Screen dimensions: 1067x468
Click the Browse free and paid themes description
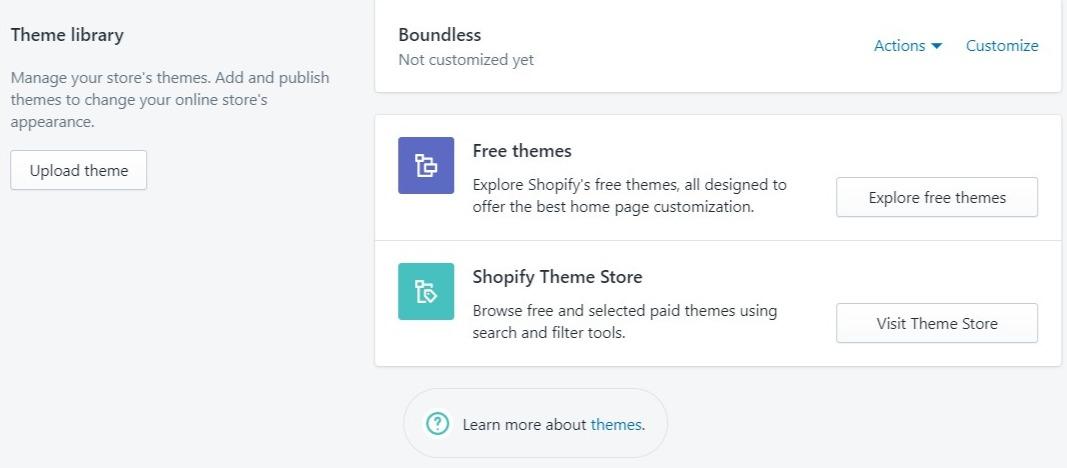[625, 322]
